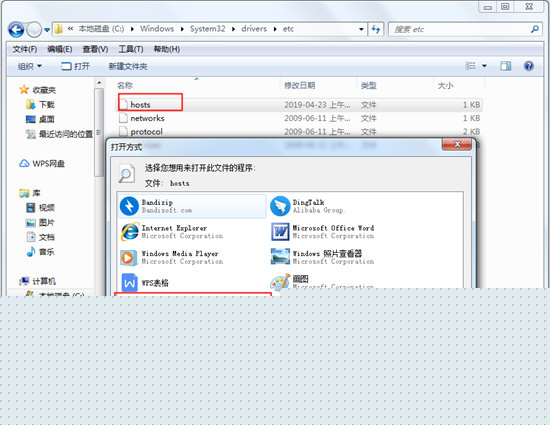Click 本地磁盘 (C:) in address path

pyautogui.click(x=101, y=29)
